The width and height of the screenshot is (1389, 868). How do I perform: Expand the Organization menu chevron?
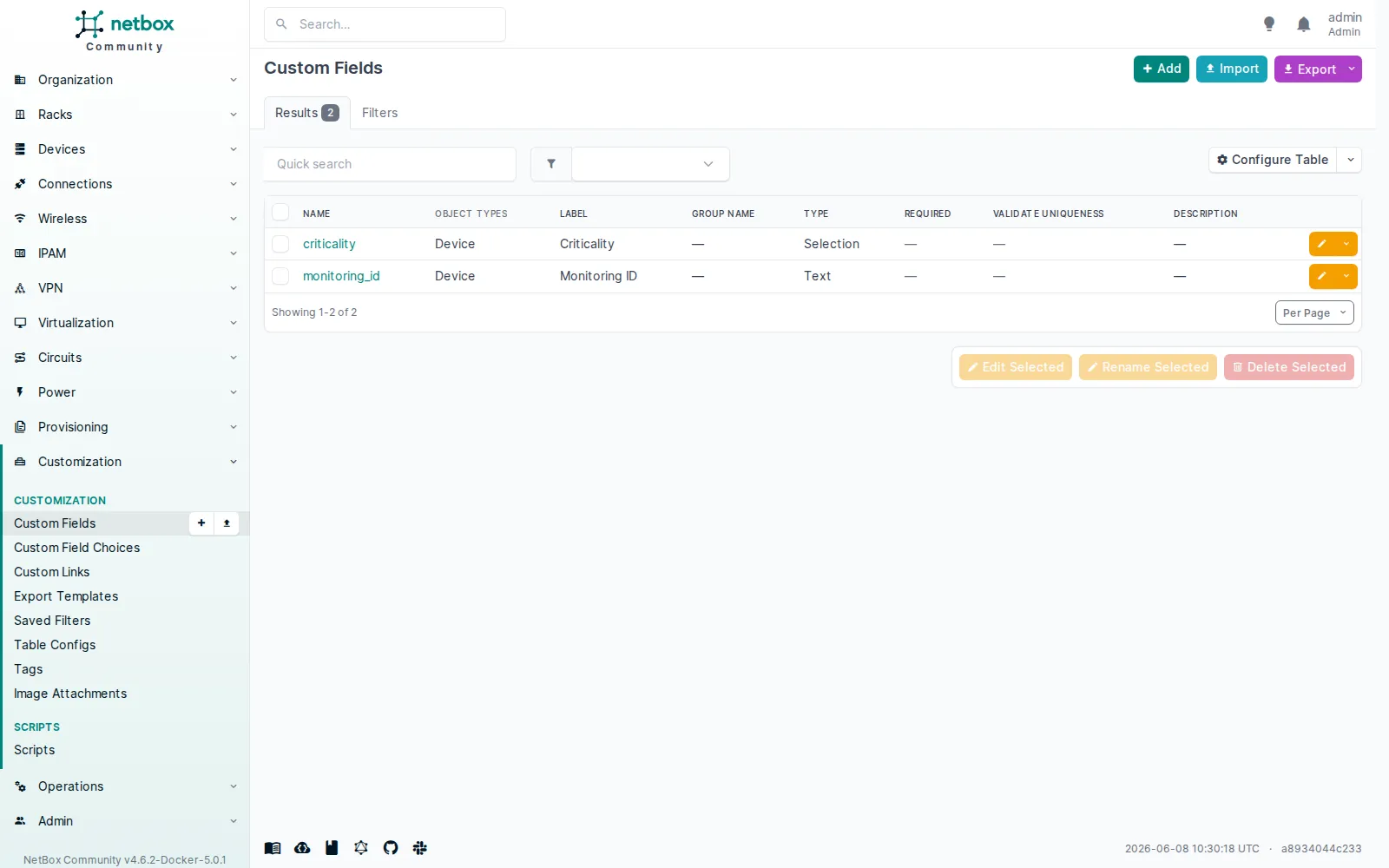click(234, 80)
